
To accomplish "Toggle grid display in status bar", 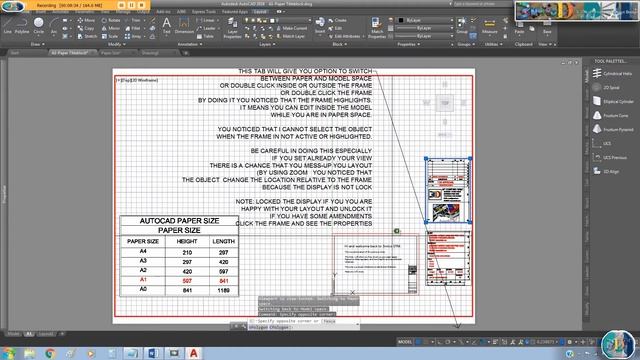I will [418, 342].
